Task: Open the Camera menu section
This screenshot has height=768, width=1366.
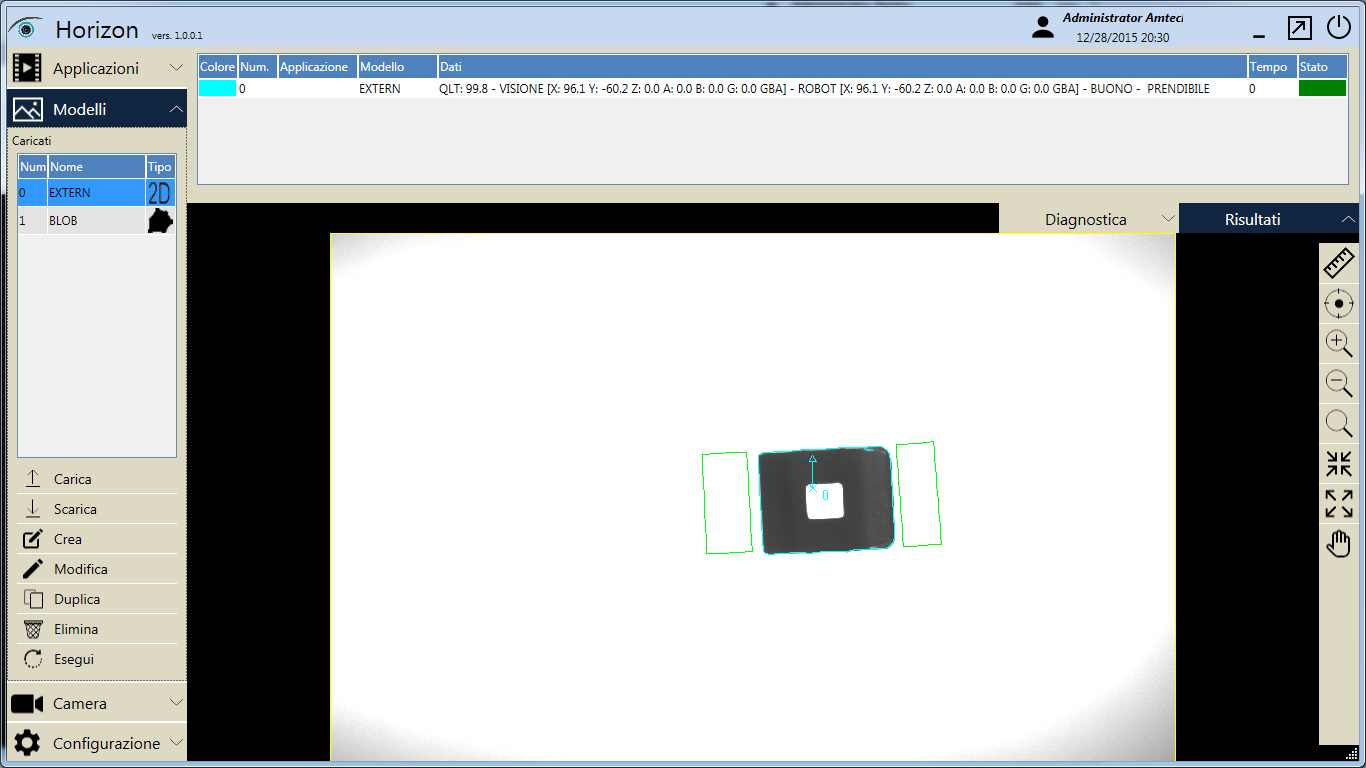Action: [96, 703]
